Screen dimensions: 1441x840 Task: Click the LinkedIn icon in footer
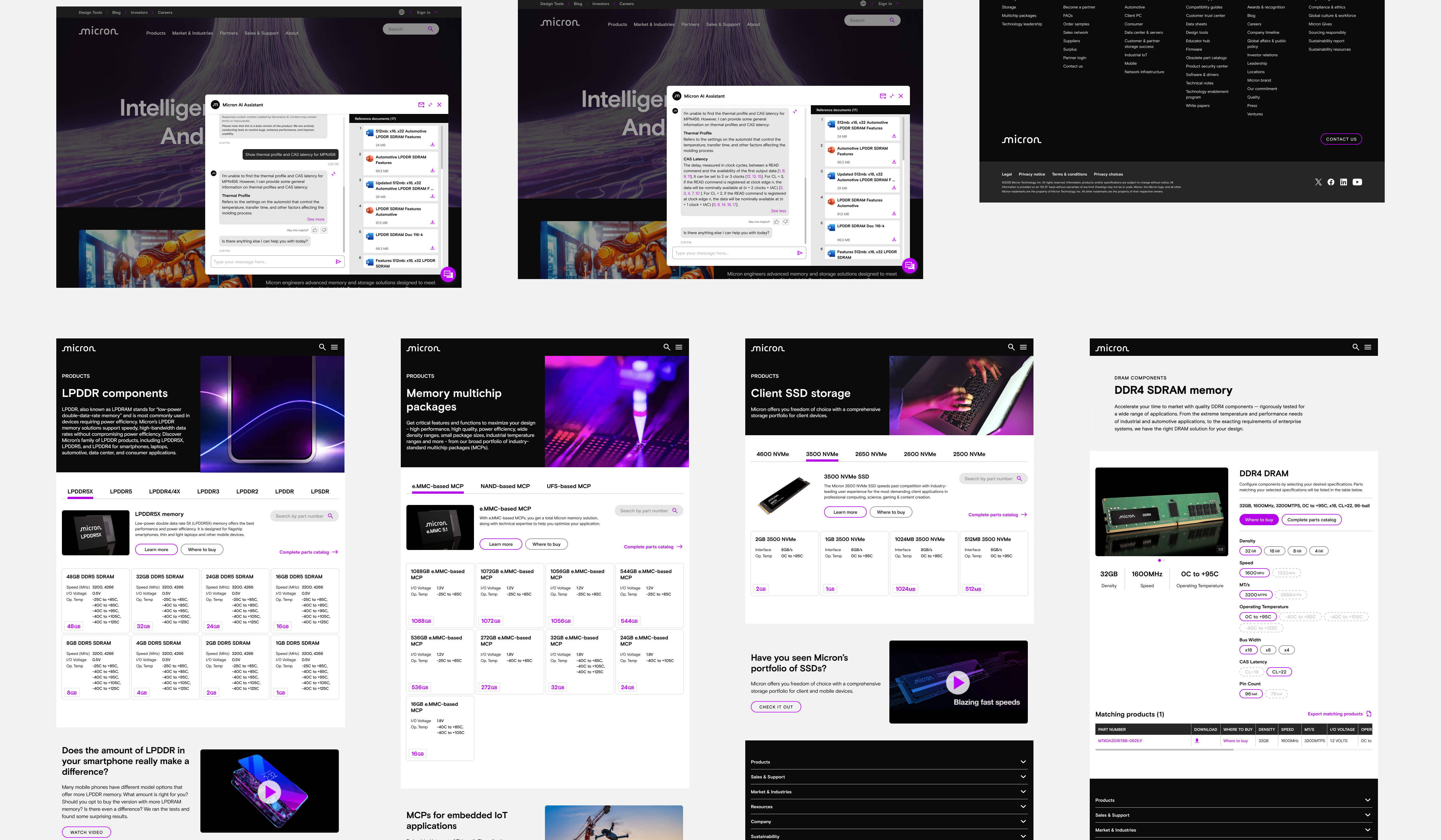click(1343, 182)
